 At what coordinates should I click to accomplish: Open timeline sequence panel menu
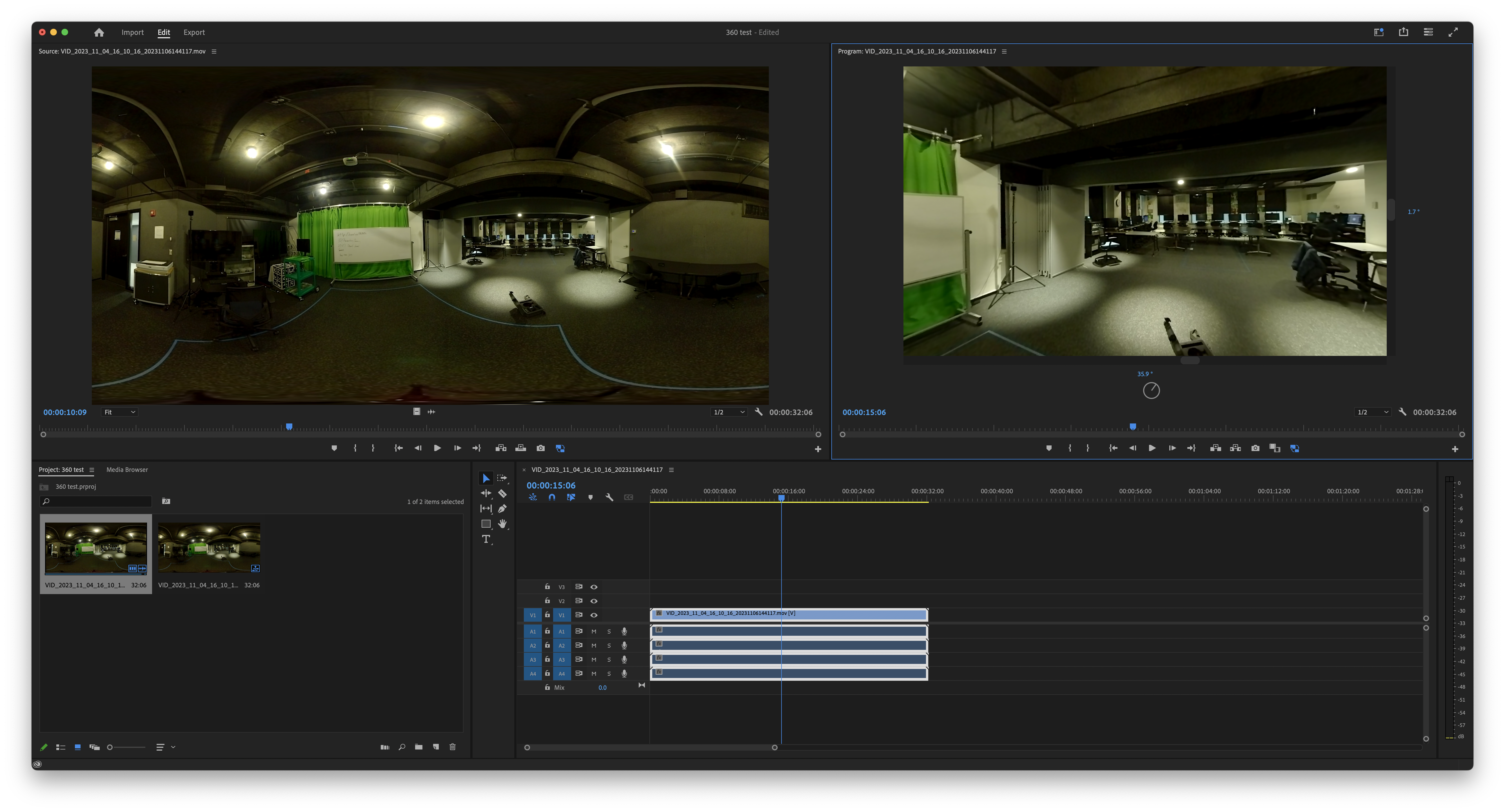671,470
